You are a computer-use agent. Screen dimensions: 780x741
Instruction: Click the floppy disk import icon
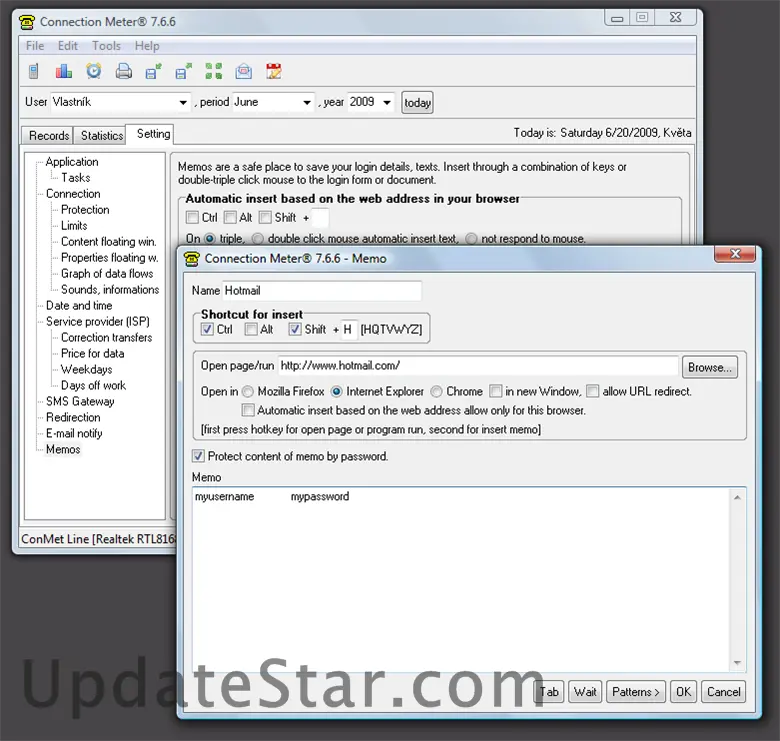[154, 72]
